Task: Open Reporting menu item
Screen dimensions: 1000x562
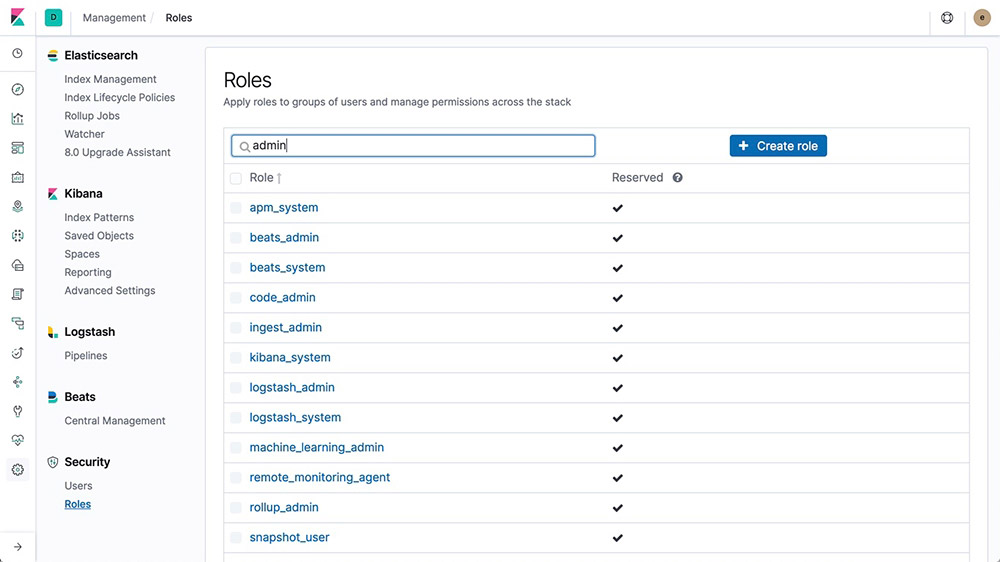Action: coord(88,272)
